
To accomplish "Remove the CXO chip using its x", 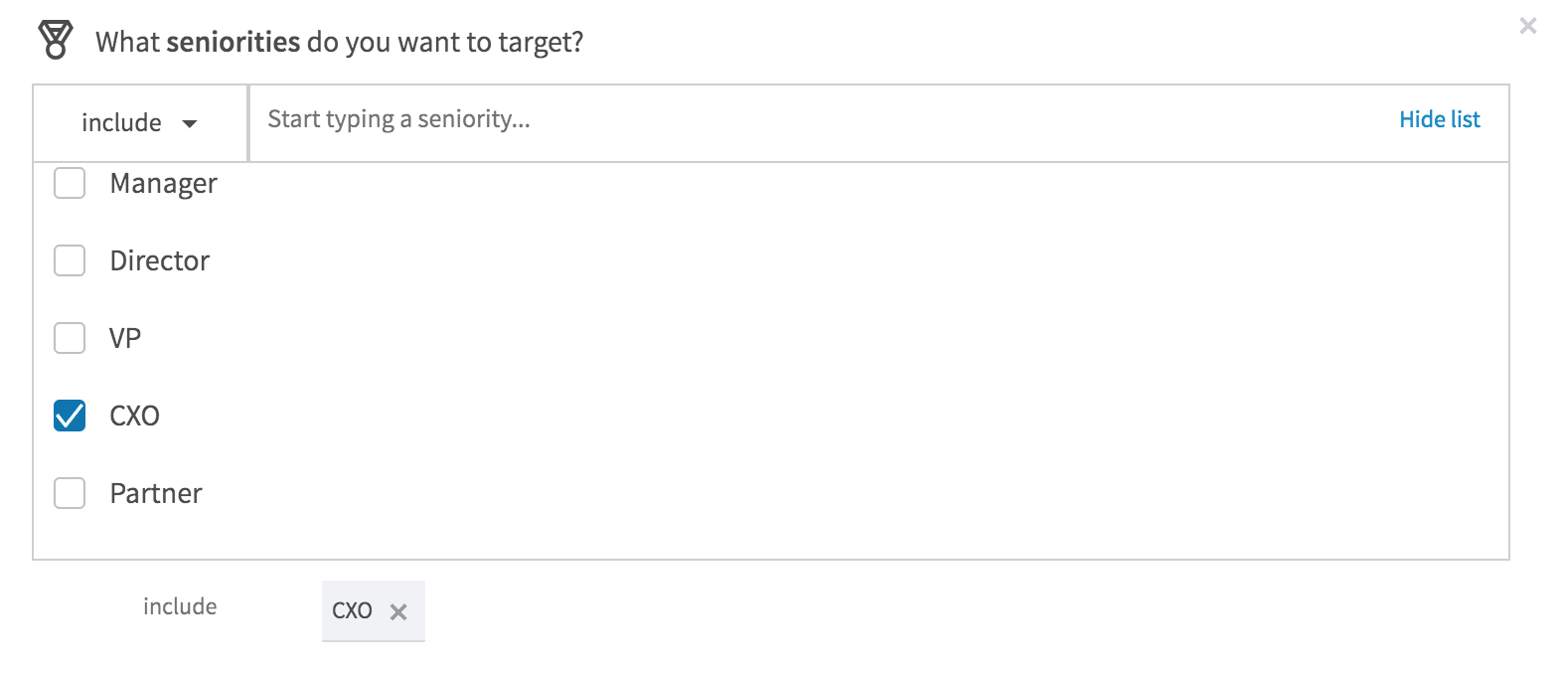I will 398,612.
